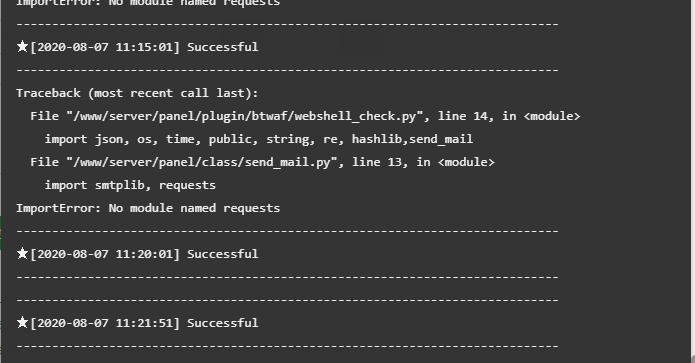Click the ImportError line below import smtplib

148,208
